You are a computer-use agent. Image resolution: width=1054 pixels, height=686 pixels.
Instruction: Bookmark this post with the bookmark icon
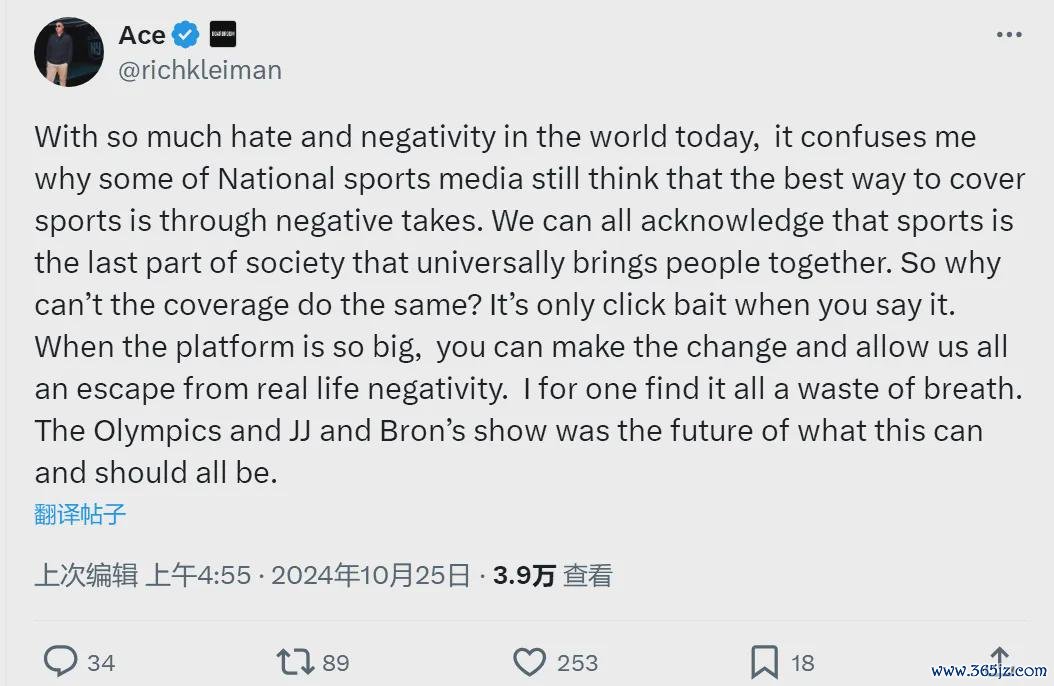pos(764,661)
